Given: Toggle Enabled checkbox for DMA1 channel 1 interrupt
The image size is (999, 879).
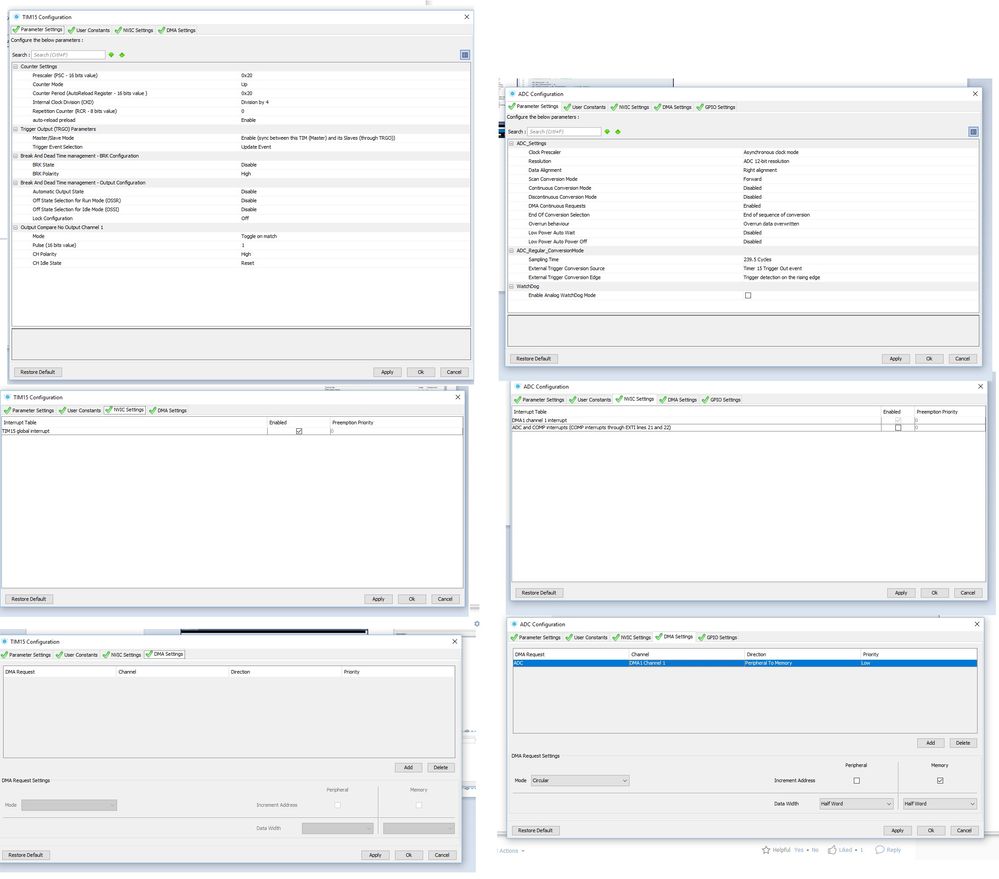Looking at the screenshot, I should (898, 420).
